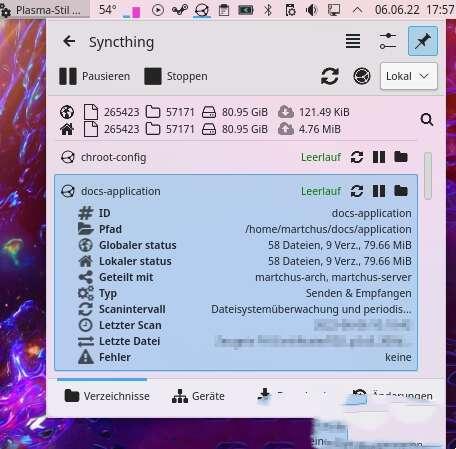The width and height of the screenshot is (456, 449).
Task: Click the upload rate 4.76 MiB icon
Action: pyautogui.click(x=286, y=129)
